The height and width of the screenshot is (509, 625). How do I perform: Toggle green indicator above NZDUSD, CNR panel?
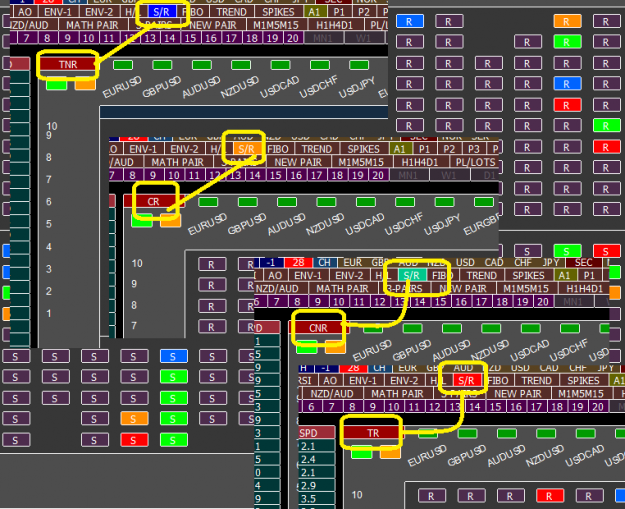coord(491,328)
